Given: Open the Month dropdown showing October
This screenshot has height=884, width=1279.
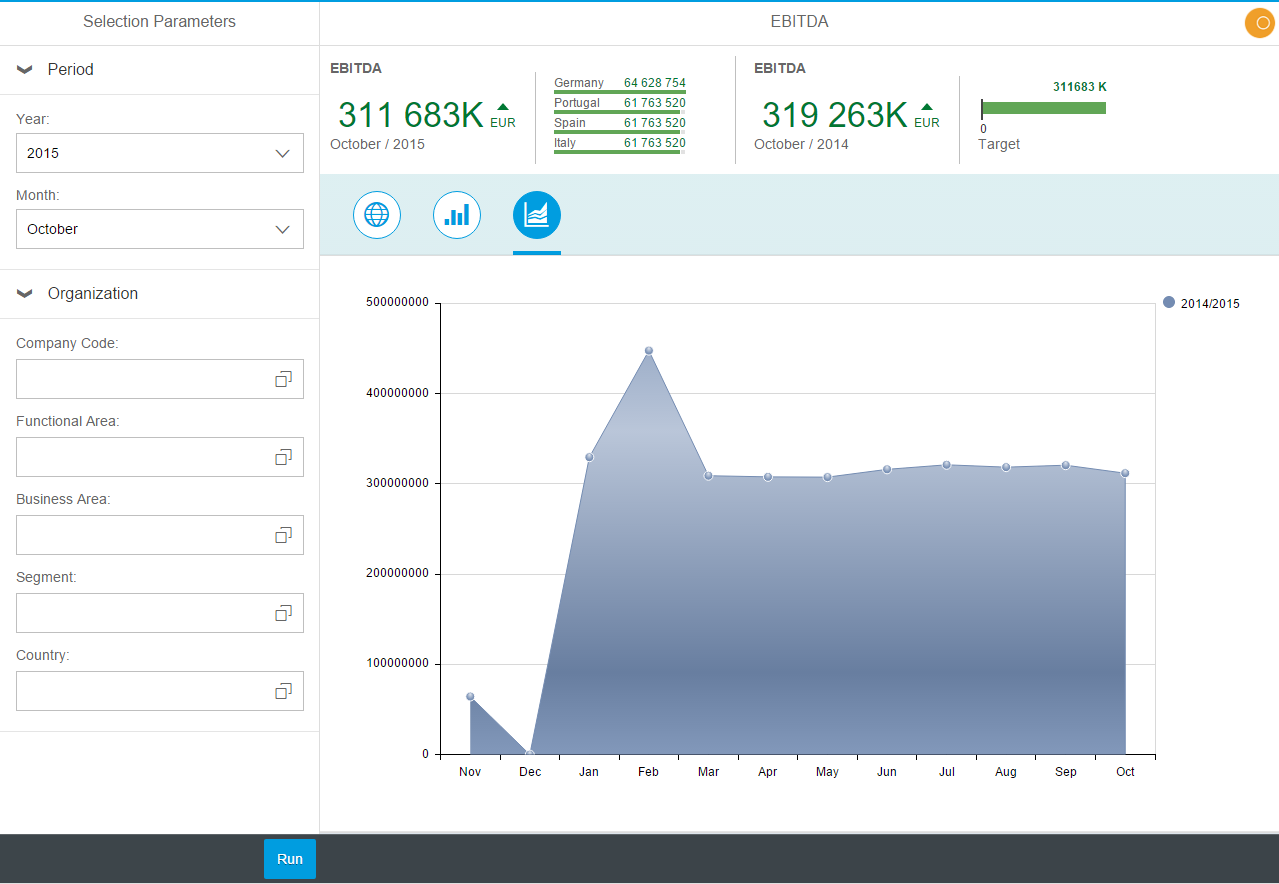Looking at the screenshot, I should pos(160,229).
